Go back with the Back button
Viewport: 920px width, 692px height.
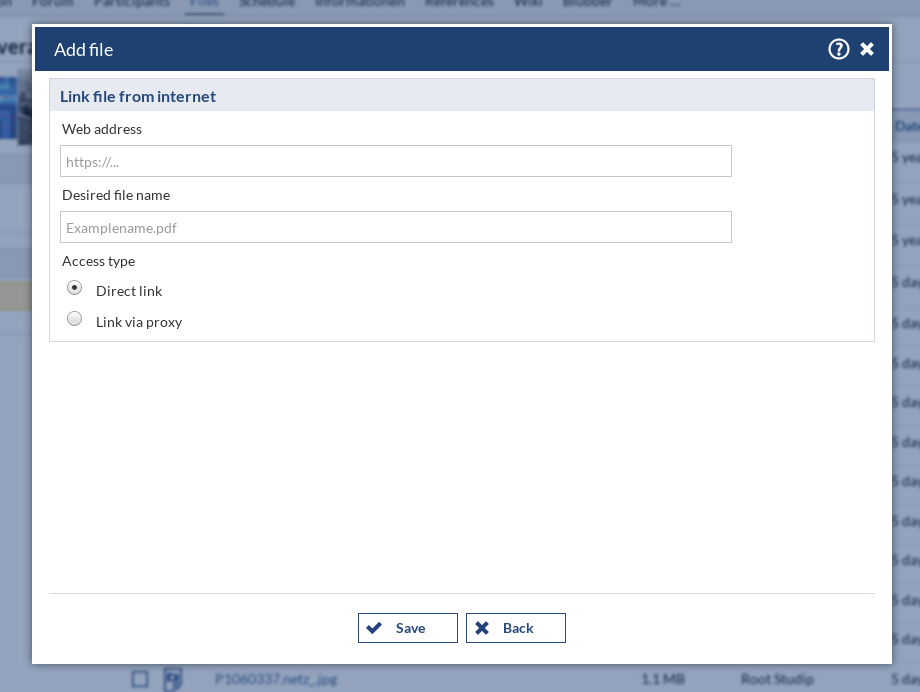515,628
